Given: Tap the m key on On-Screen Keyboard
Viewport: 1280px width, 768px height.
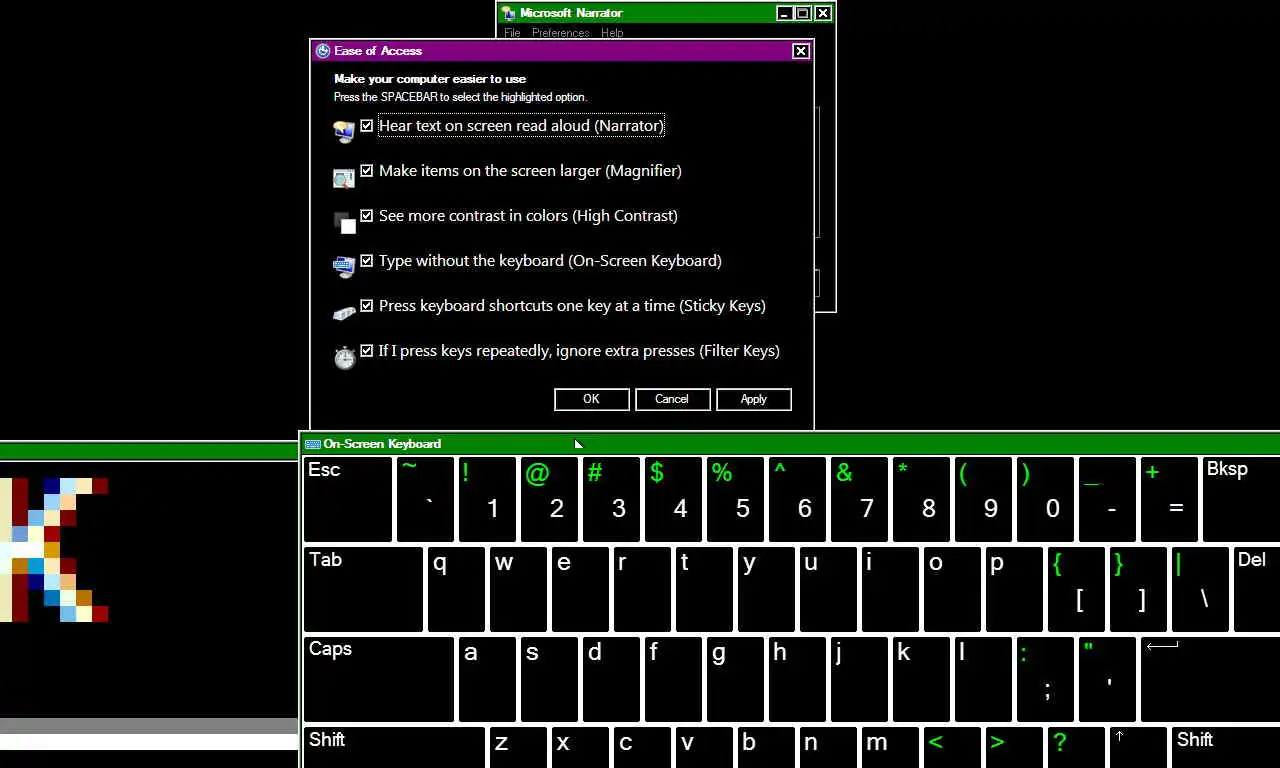Looking at the screenshot, I should (x=890, y=748).
